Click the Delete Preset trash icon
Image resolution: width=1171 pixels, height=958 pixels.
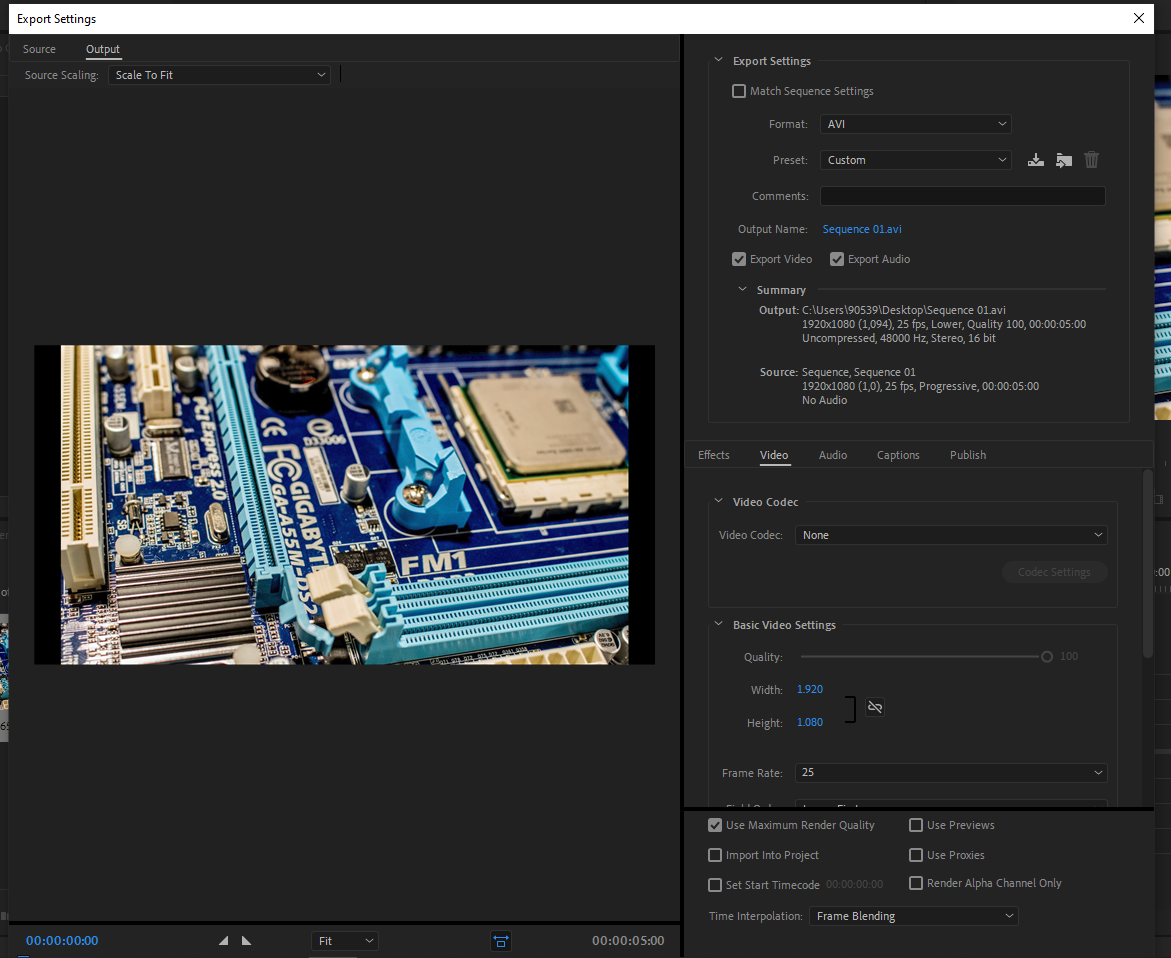click(x=1091, y=160)
